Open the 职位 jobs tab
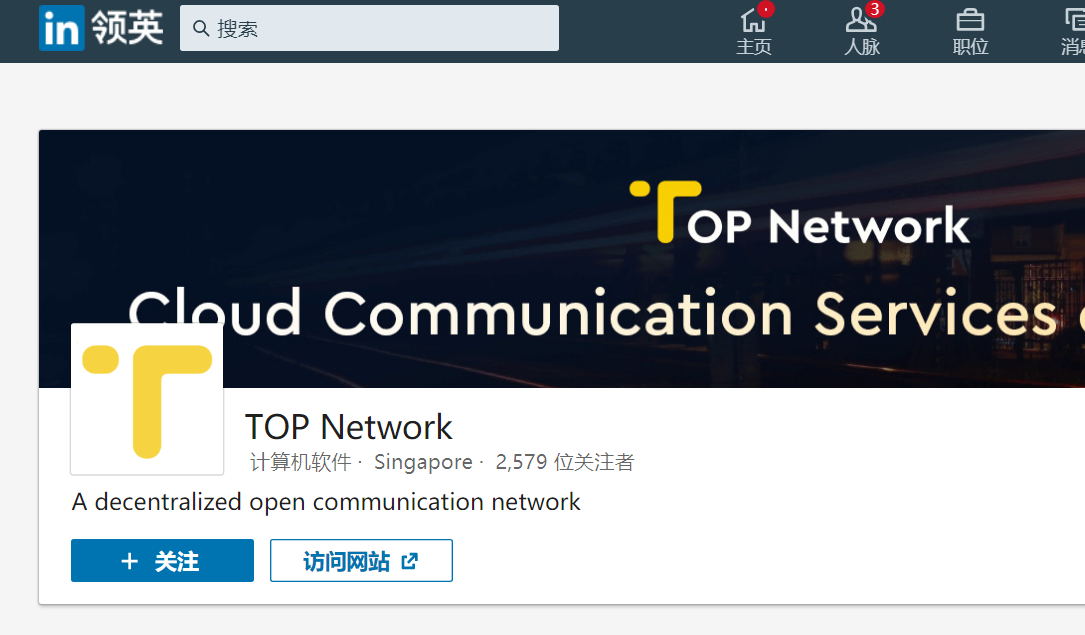 970,30
